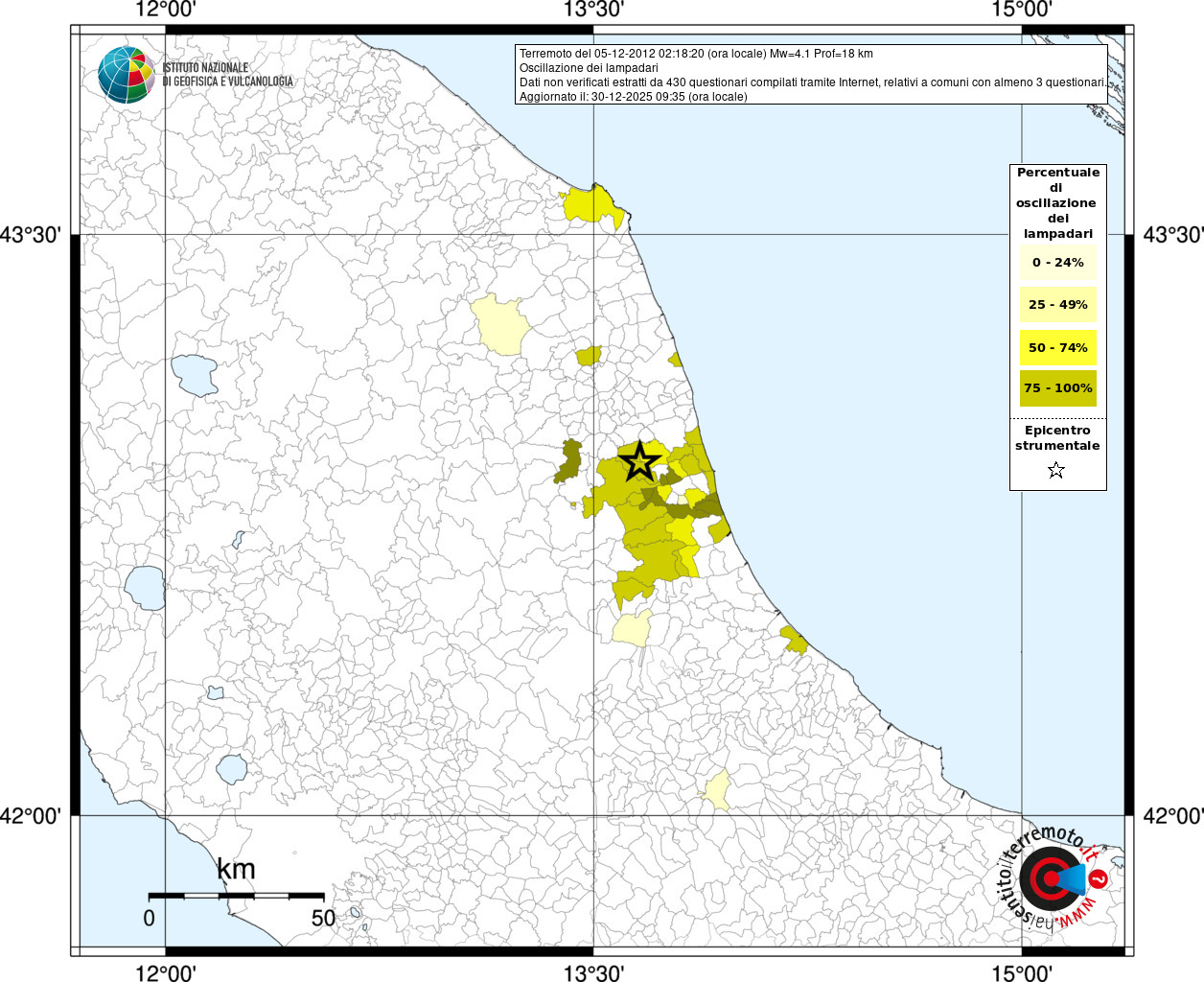Click the 'Epicentro strumentale' legend label
The height and width of the screenshot is (982, 1204).
coord(1057,438)
